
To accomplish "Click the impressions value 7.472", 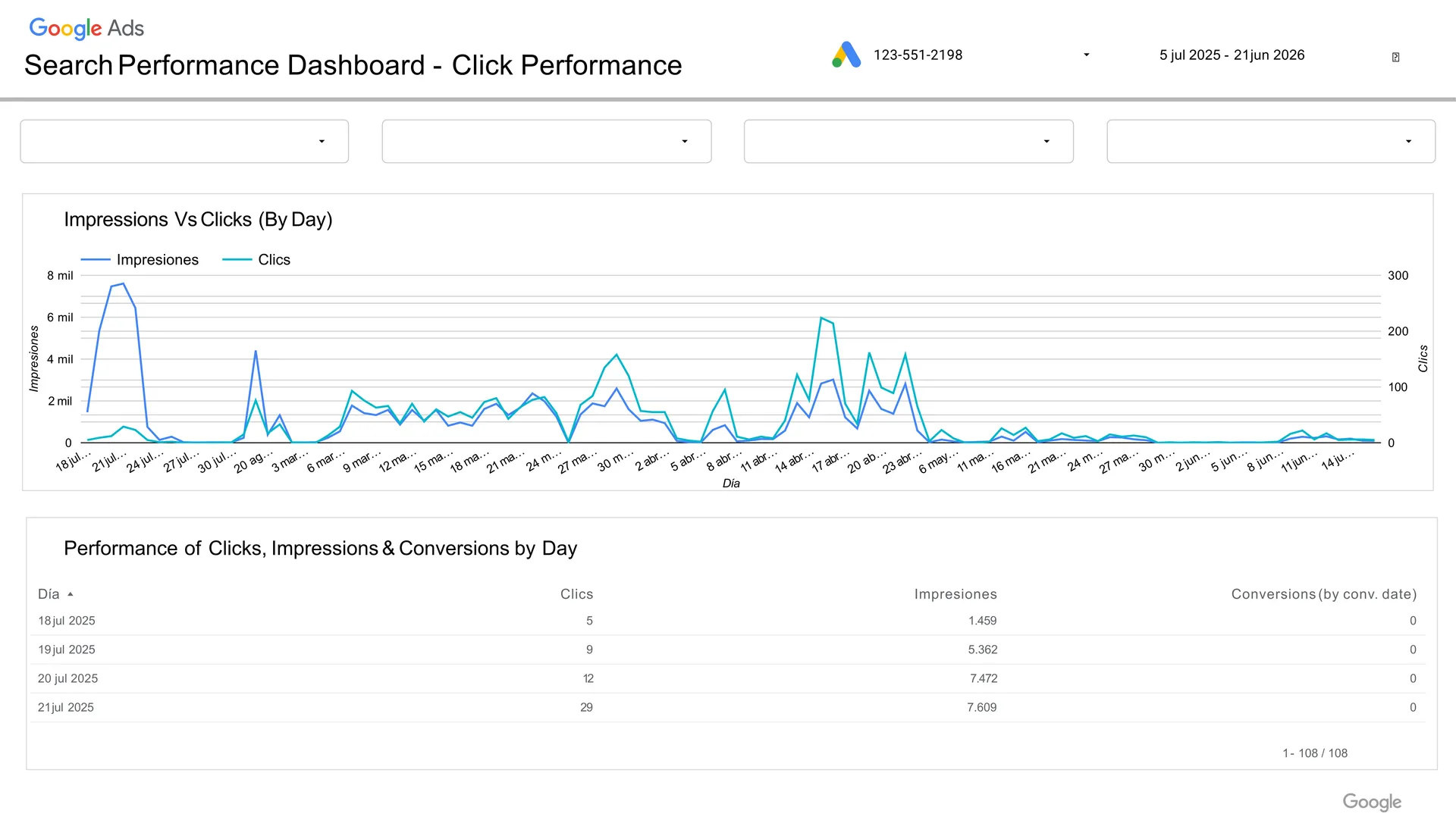I will [984, 678].
